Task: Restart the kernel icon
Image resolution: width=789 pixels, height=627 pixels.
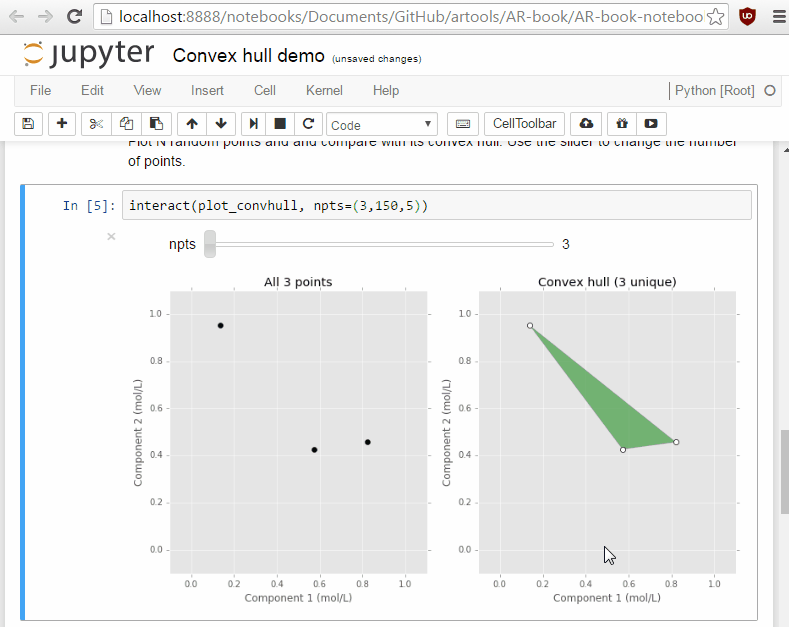Action: [309, 124]
